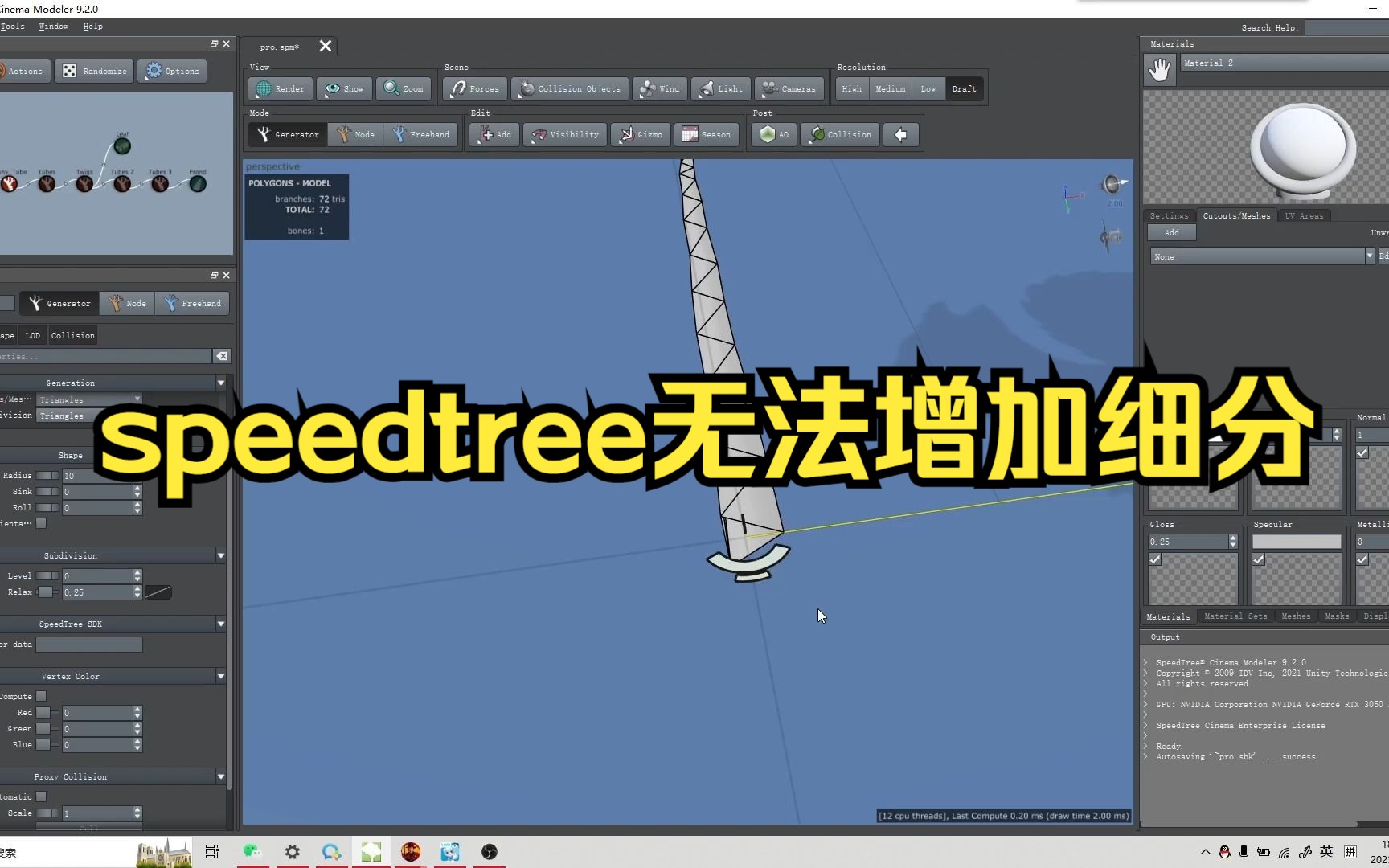Click the white arrow button in Post toolbar
Screen dimensions: 1389x868
tap(900, 134)
